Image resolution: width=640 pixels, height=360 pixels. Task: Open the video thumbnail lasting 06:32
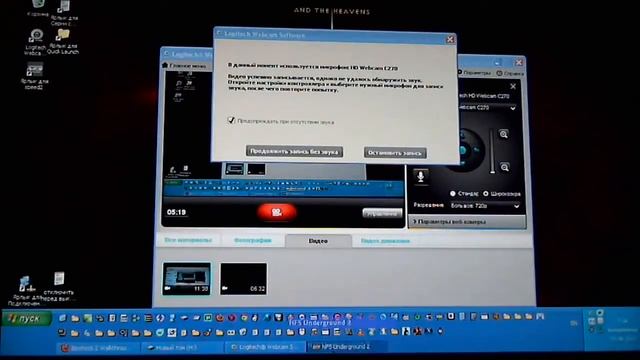tap(243, 279)
